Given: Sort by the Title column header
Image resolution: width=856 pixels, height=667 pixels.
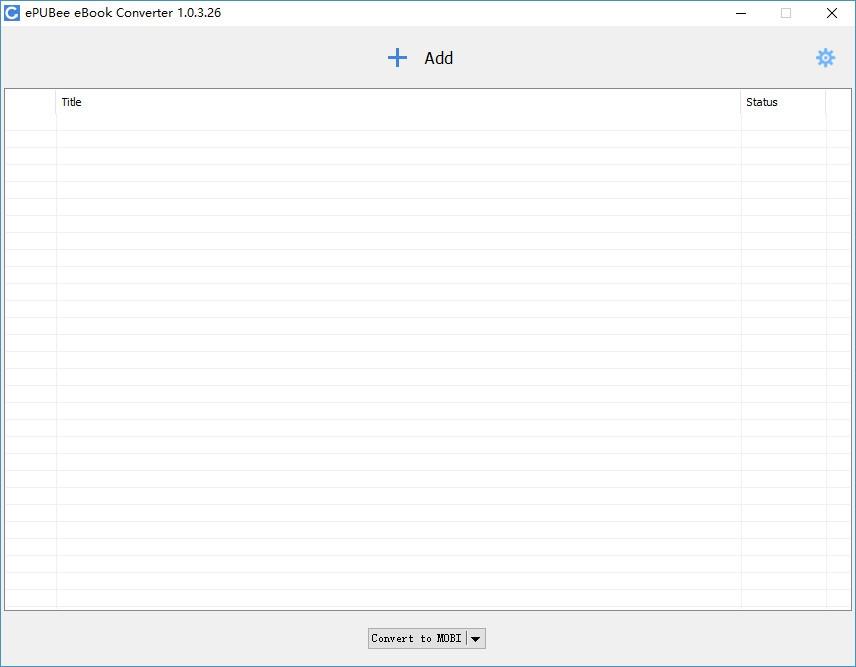Looking at the screenshot, I should click(x=398, y=102).
